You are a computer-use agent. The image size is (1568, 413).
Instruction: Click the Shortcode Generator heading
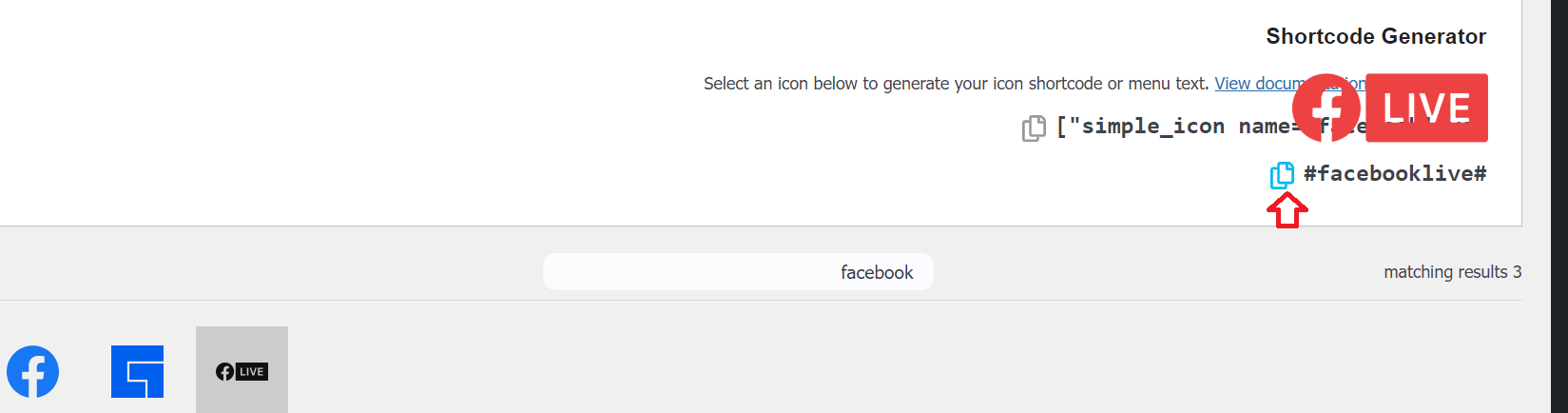(x=1375, y=36)
